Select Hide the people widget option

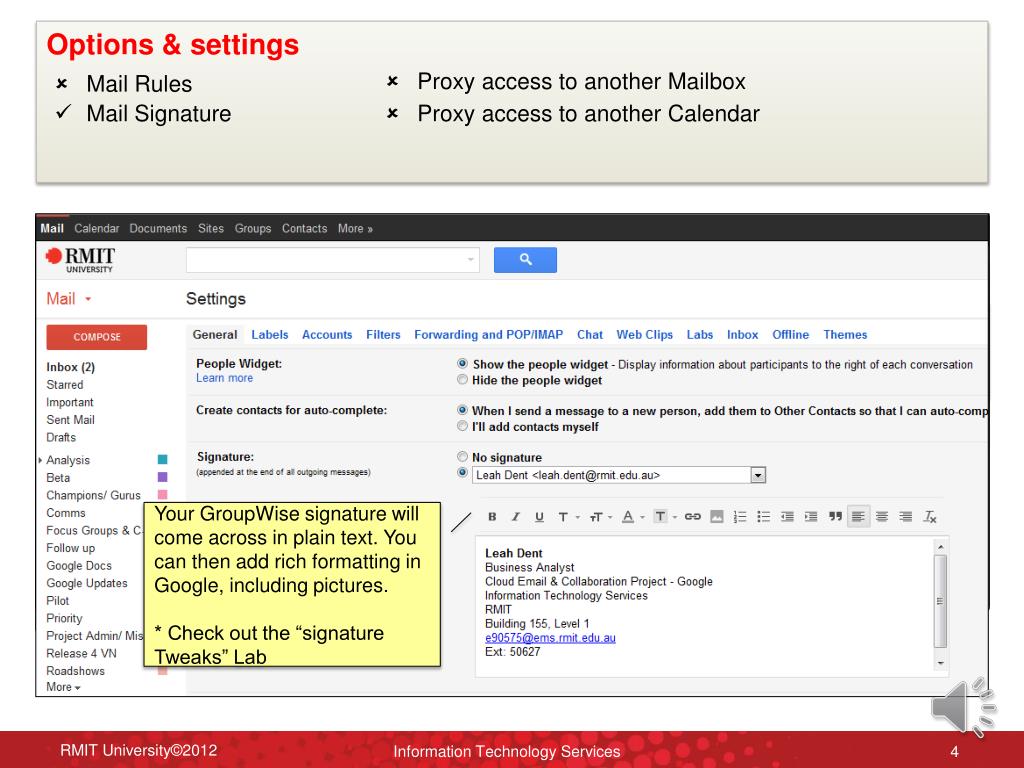[x=462, y=379]
